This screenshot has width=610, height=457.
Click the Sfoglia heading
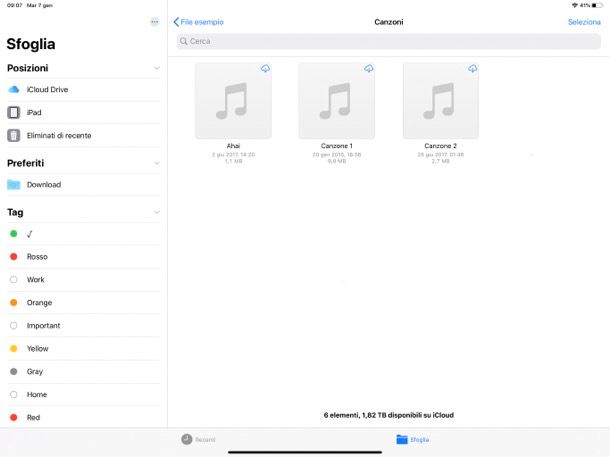tap(31, 44)
